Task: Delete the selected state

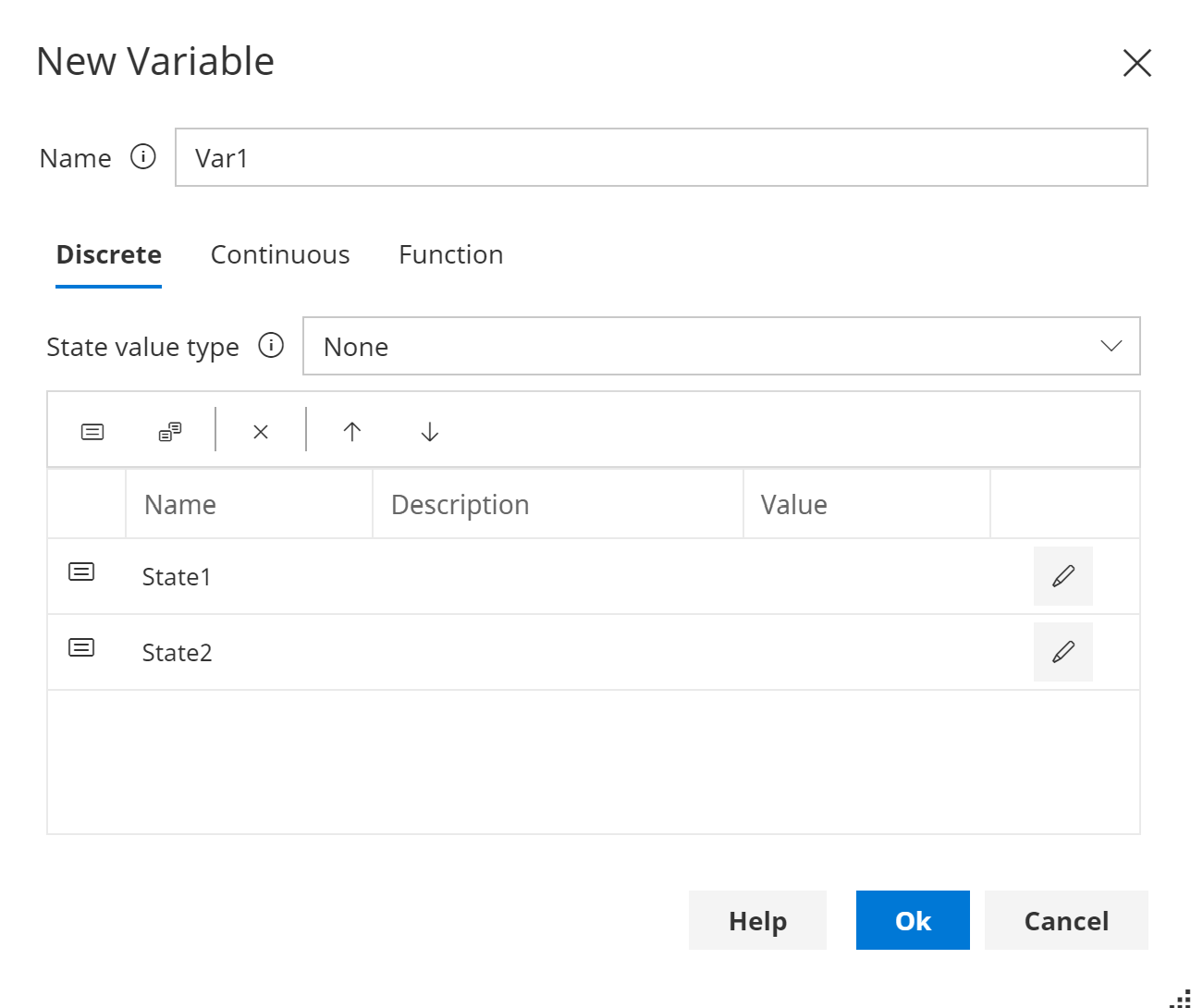Action: [260, 430]
